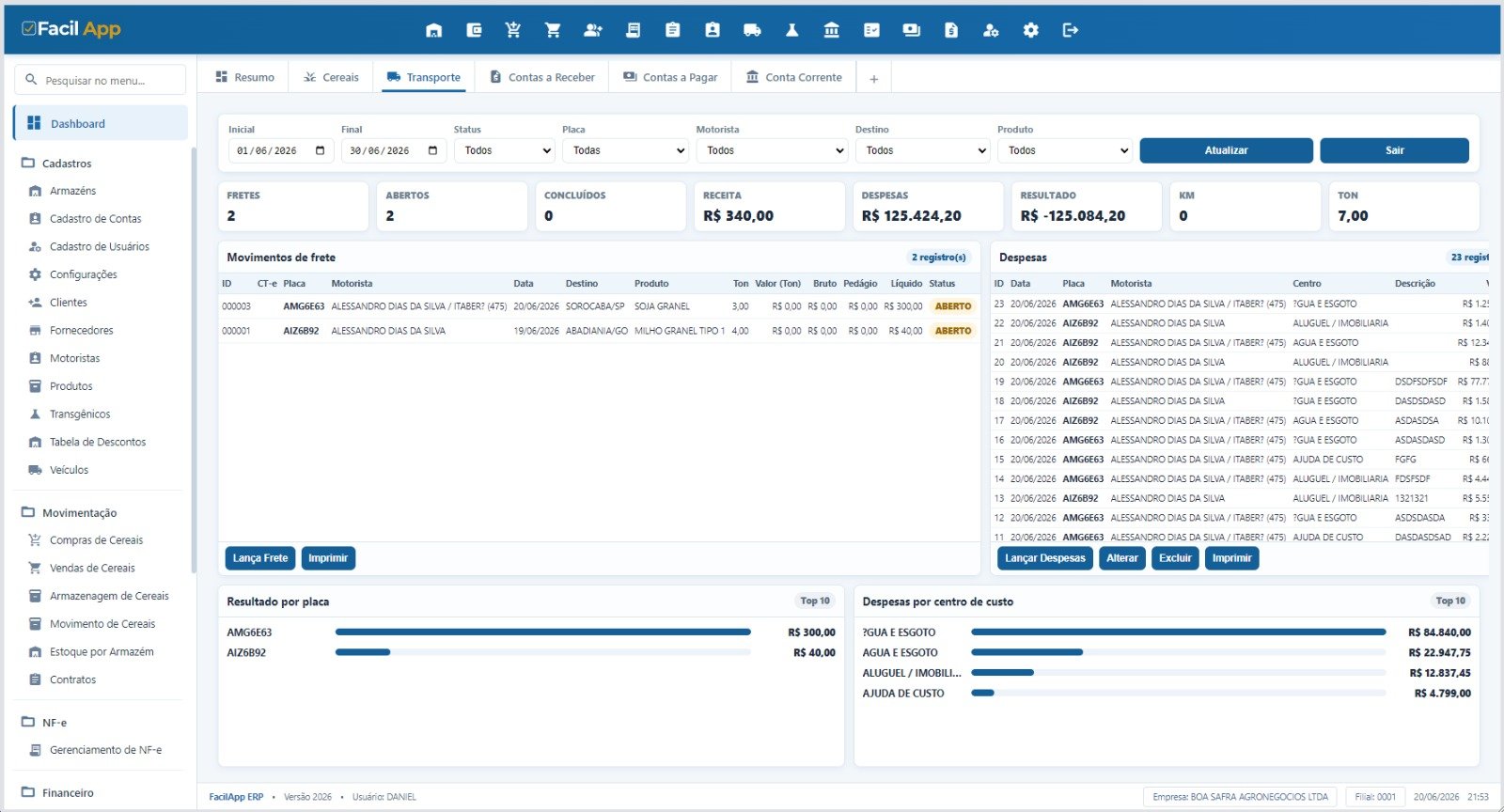Click the Final date input
The width and height of the screenshot is (1504, 812).
tap(394, 150)
